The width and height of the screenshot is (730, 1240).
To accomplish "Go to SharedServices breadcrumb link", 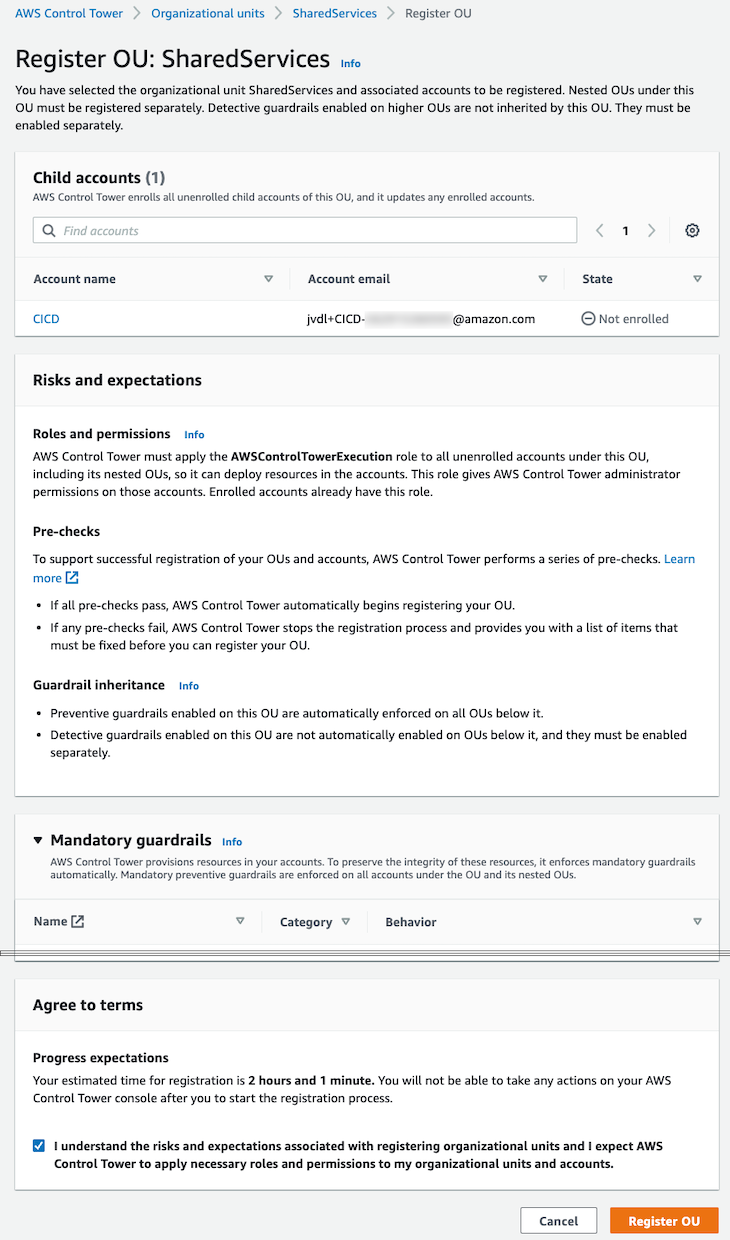I will 334,14.
